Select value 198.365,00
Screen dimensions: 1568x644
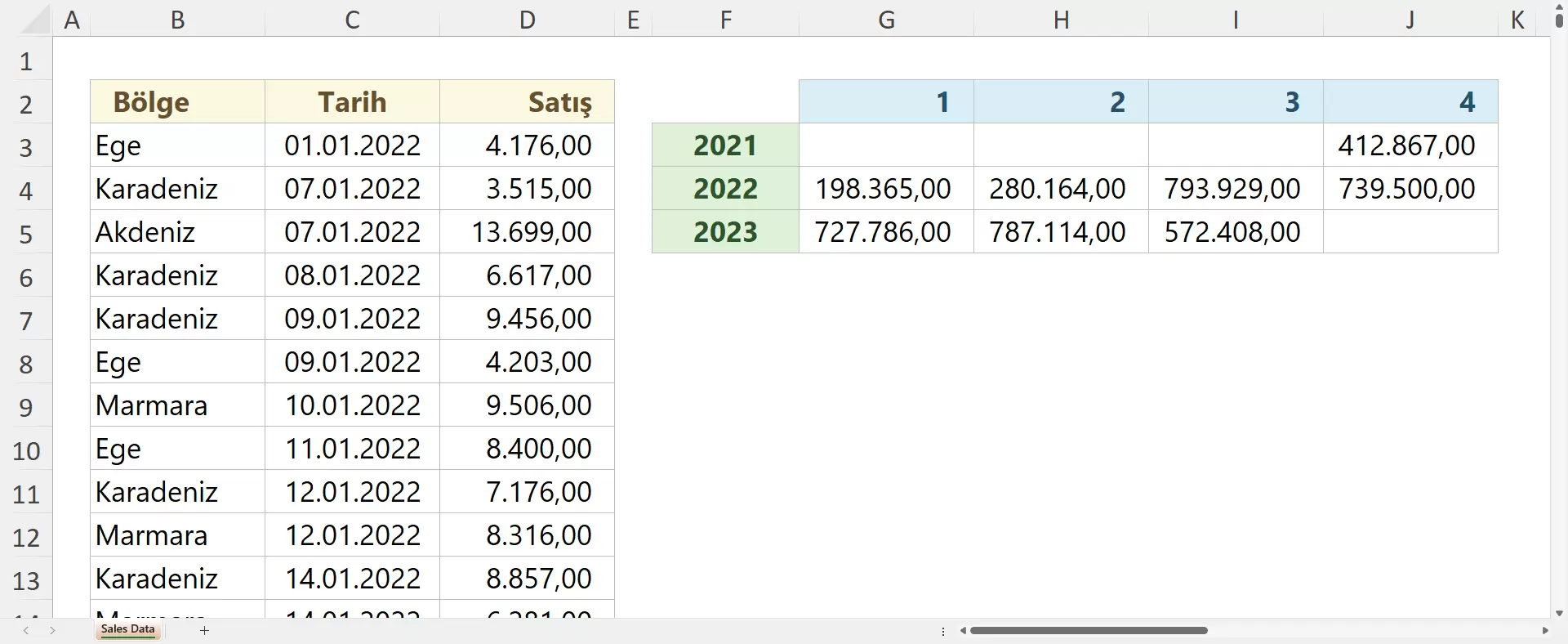point(886,188)
